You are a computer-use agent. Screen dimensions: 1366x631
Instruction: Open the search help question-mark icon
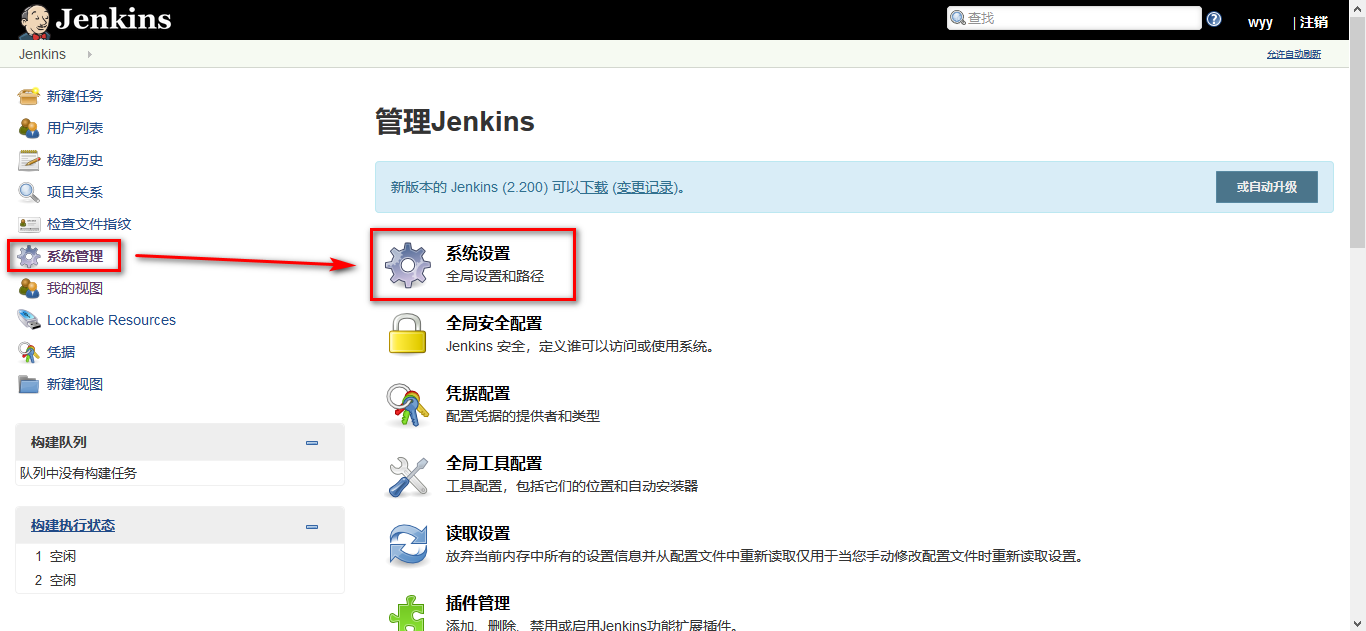pos(1214,19)
